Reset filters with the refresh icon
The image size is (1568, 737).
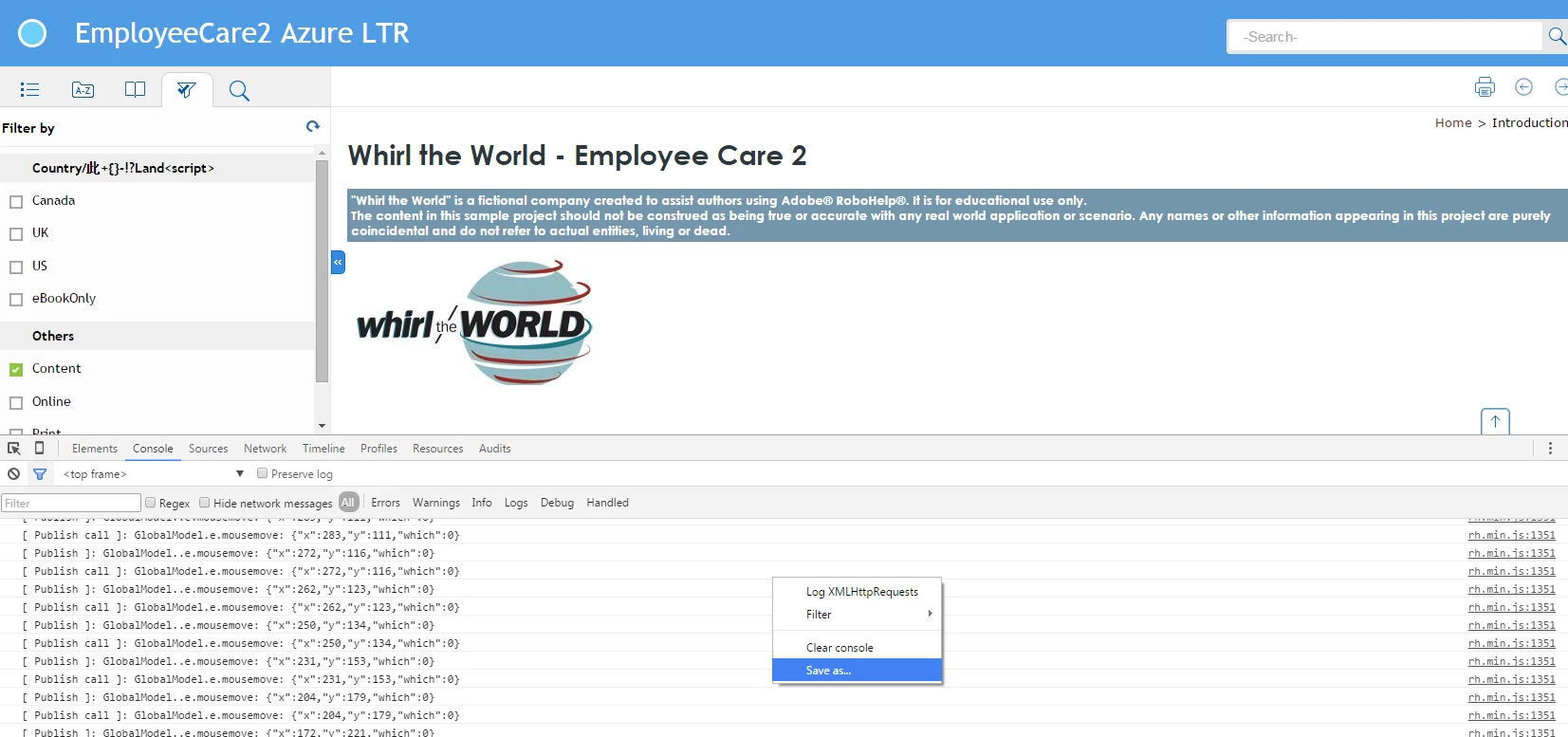click(x=313, y=126)
